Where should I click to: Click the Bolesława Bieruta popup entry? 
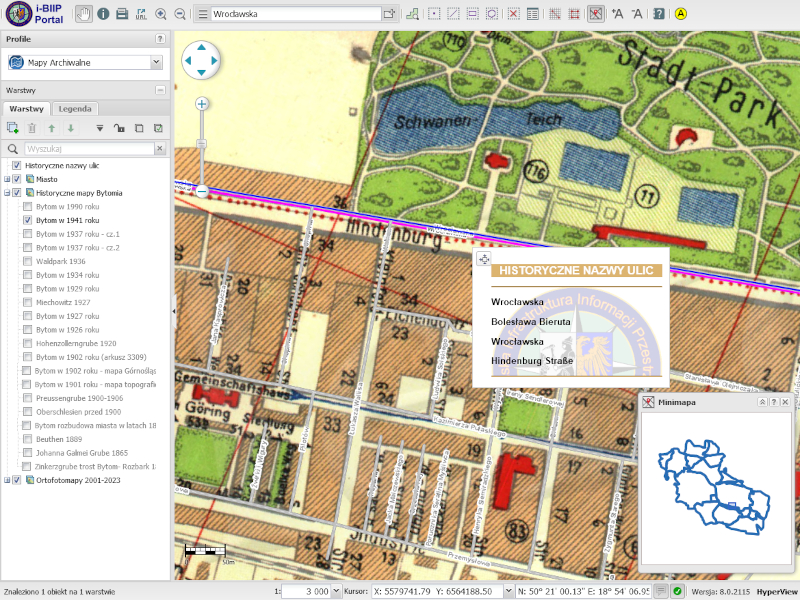click(x=531, y=322)
